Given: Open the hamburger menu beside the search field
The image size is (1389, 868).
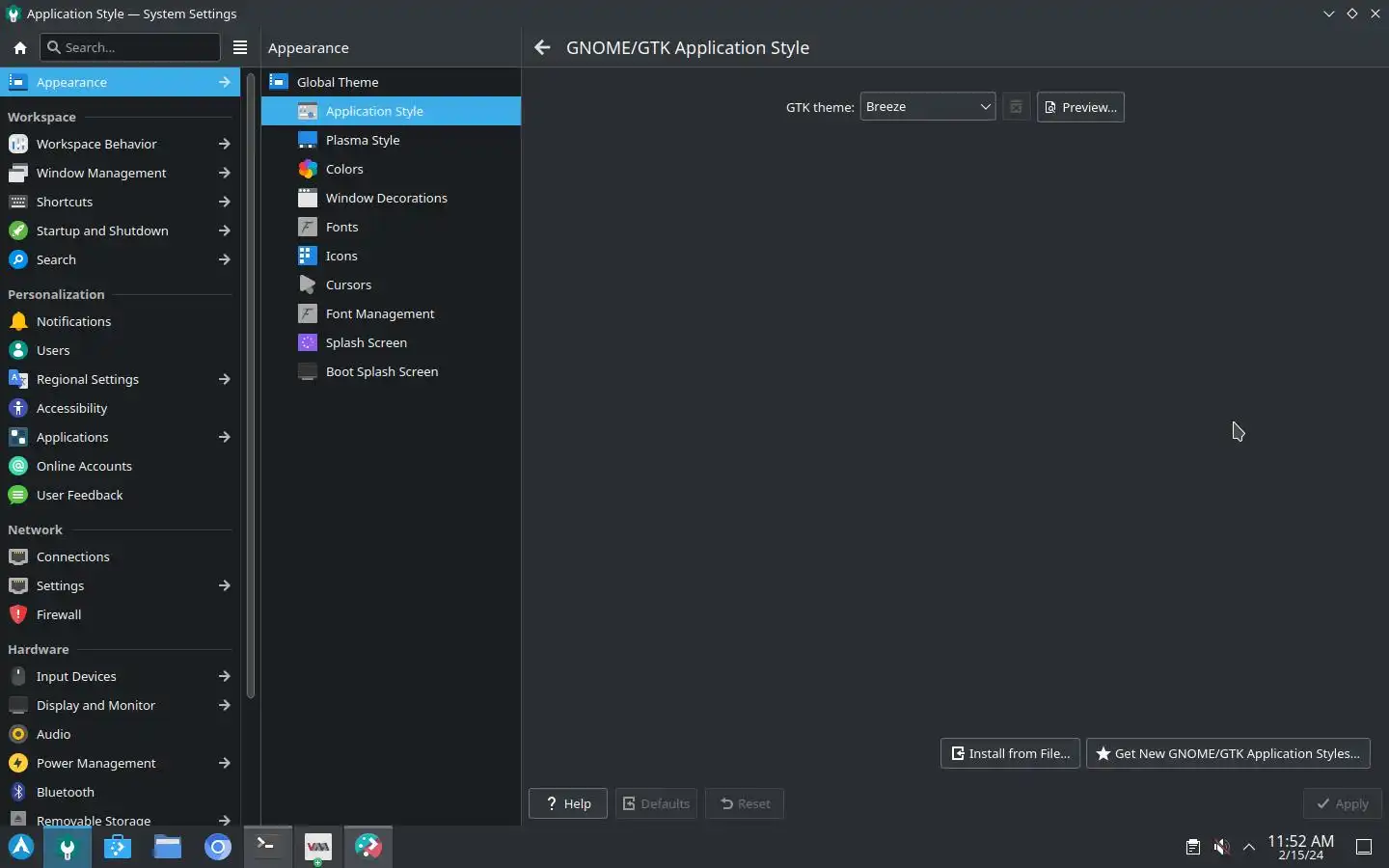Looking at the screenshot, I should point(240,47).
